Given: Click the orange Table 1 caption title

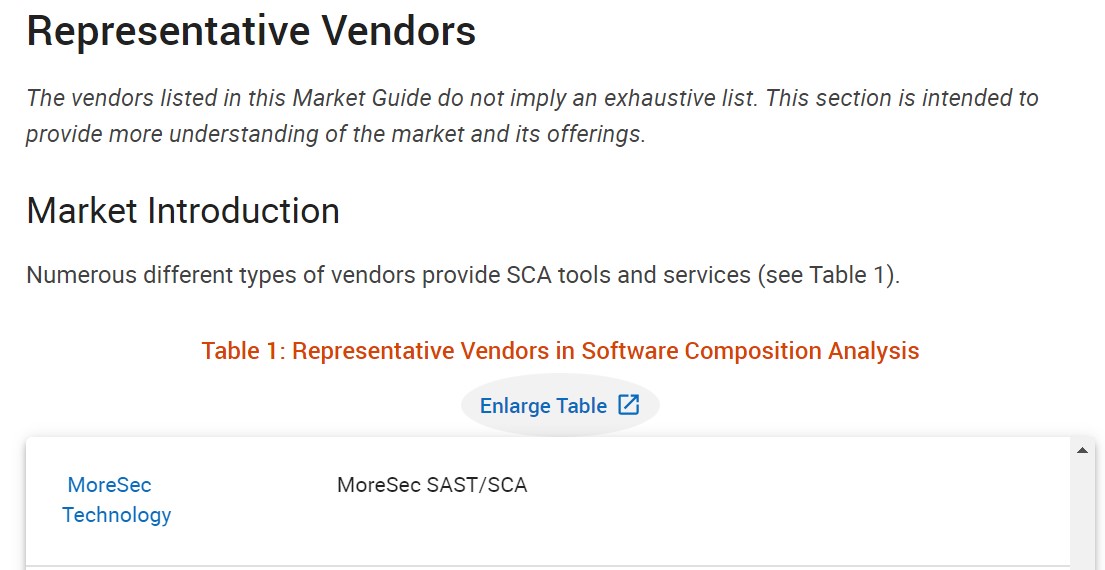Looking at the screenshot, I should (560, 351).
